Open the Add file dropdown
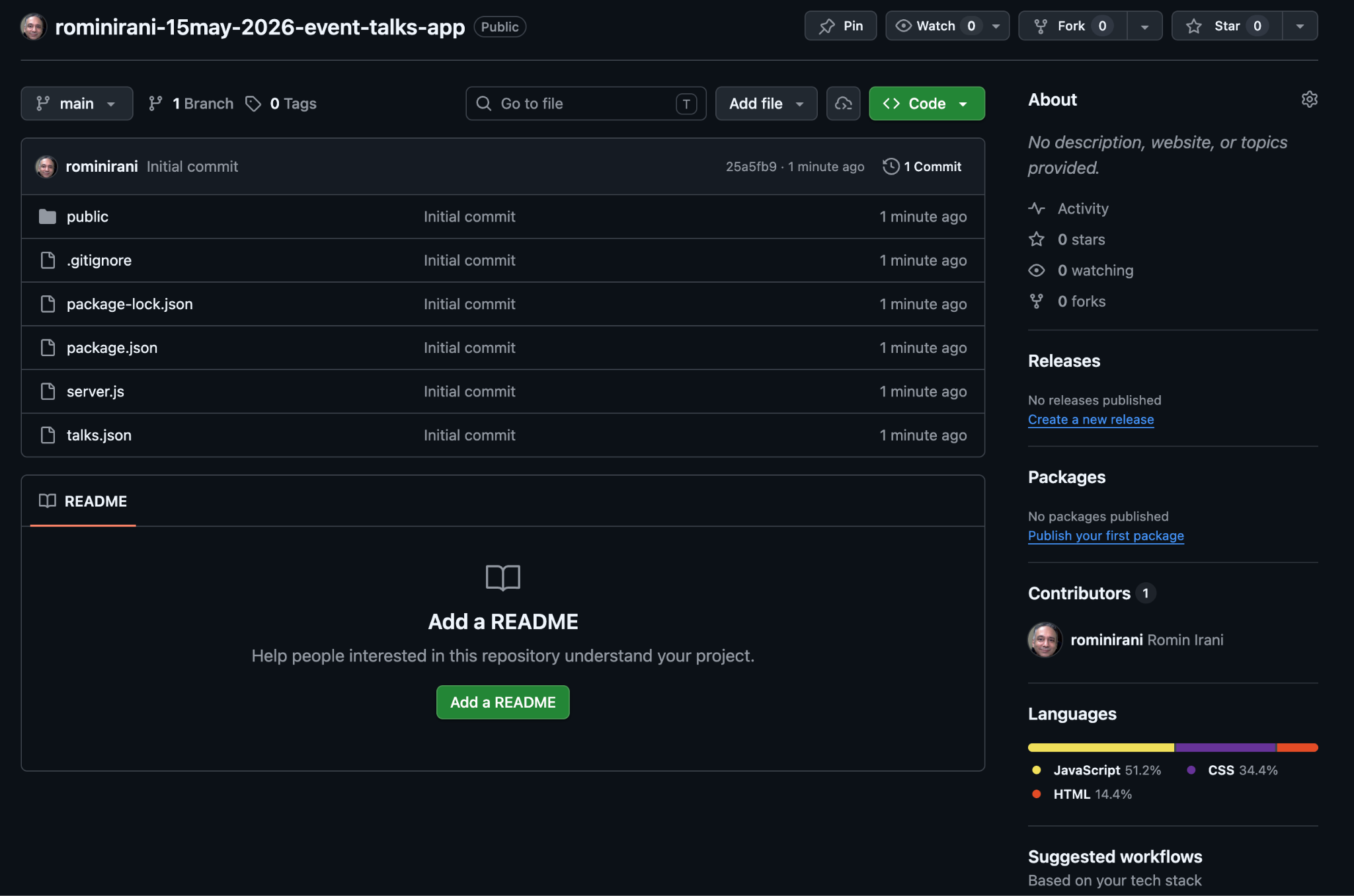 tap(766, 104)
